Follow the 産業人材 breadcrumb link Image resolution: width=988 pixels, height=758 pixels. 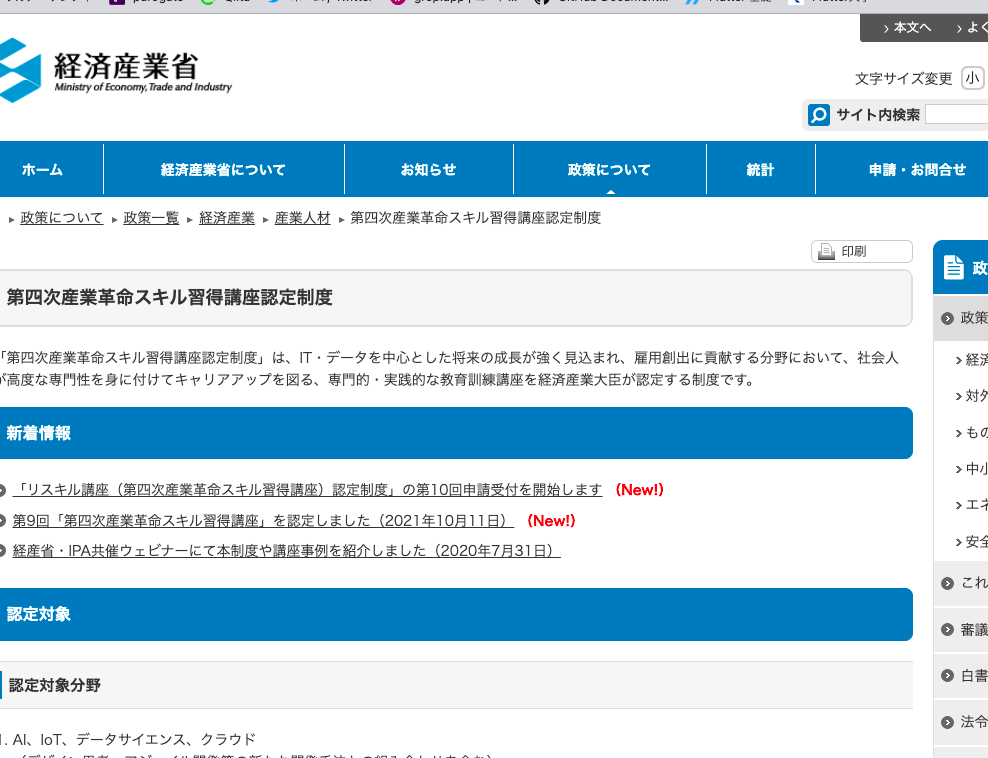302,218
